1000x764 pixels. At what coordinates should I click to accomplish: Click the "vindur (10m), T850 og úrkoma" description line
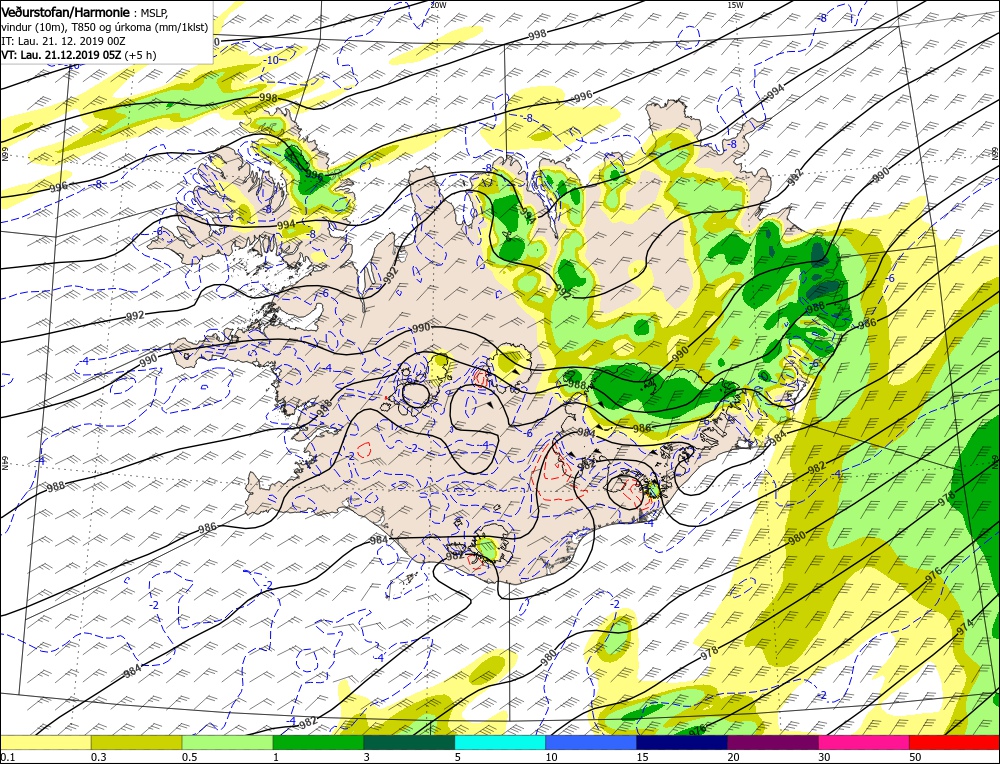tap(104, 27)
